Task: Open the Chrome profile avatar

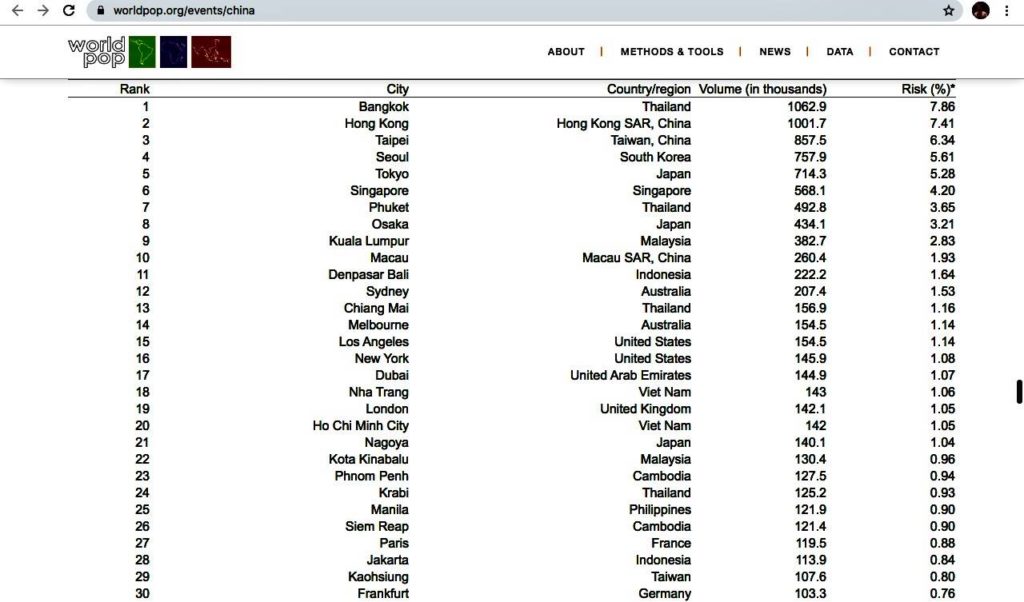Action: [x=980, y=10]
